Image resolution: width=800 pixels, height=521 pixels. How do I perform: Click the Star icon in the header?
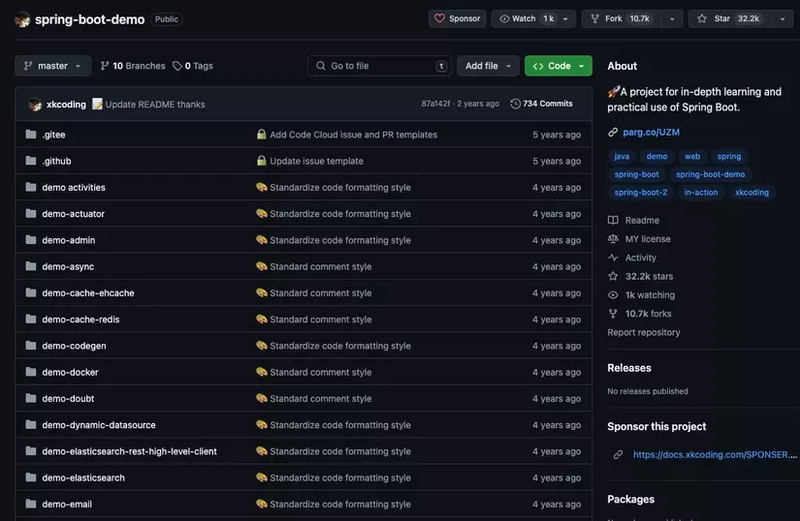click(702, 18)
